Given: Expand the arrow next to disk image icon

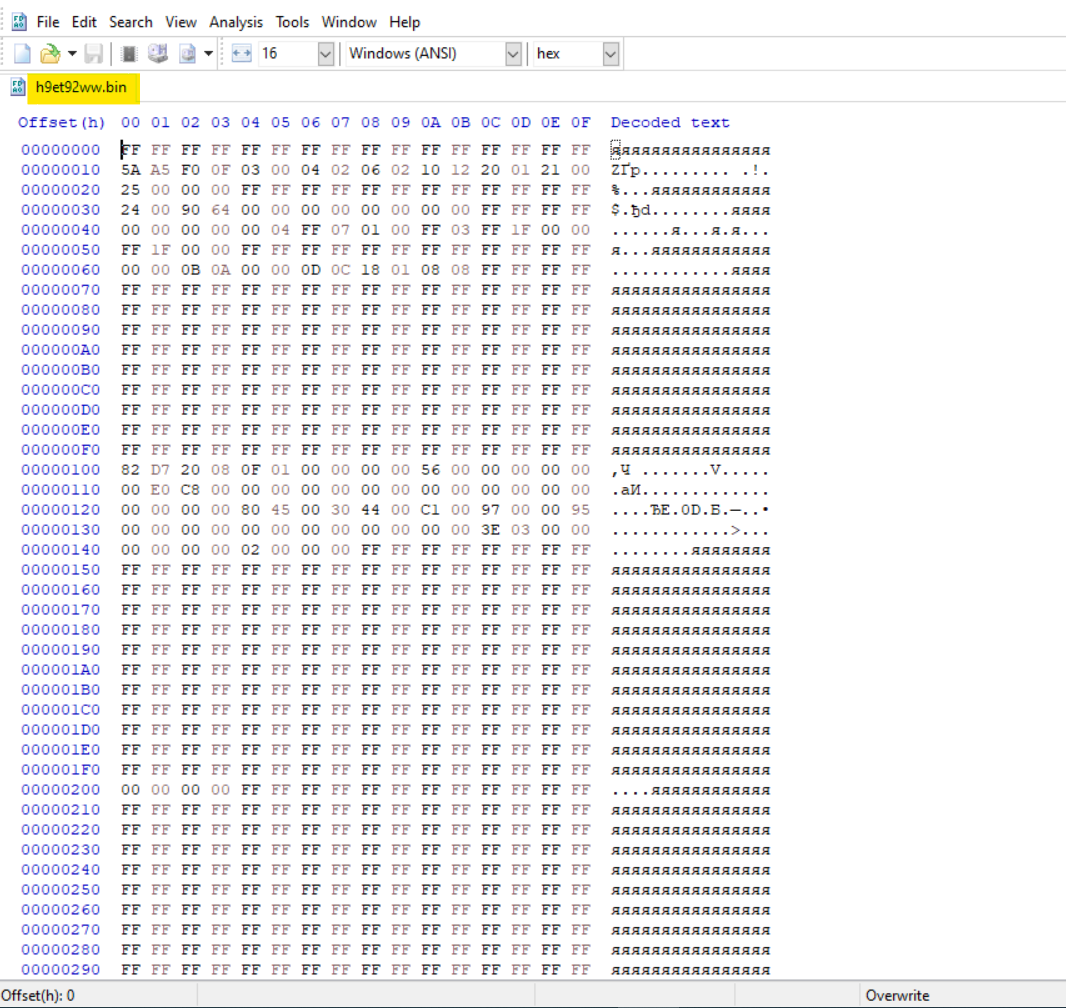Looking at the screenshot, I should (x=208, y=54).
